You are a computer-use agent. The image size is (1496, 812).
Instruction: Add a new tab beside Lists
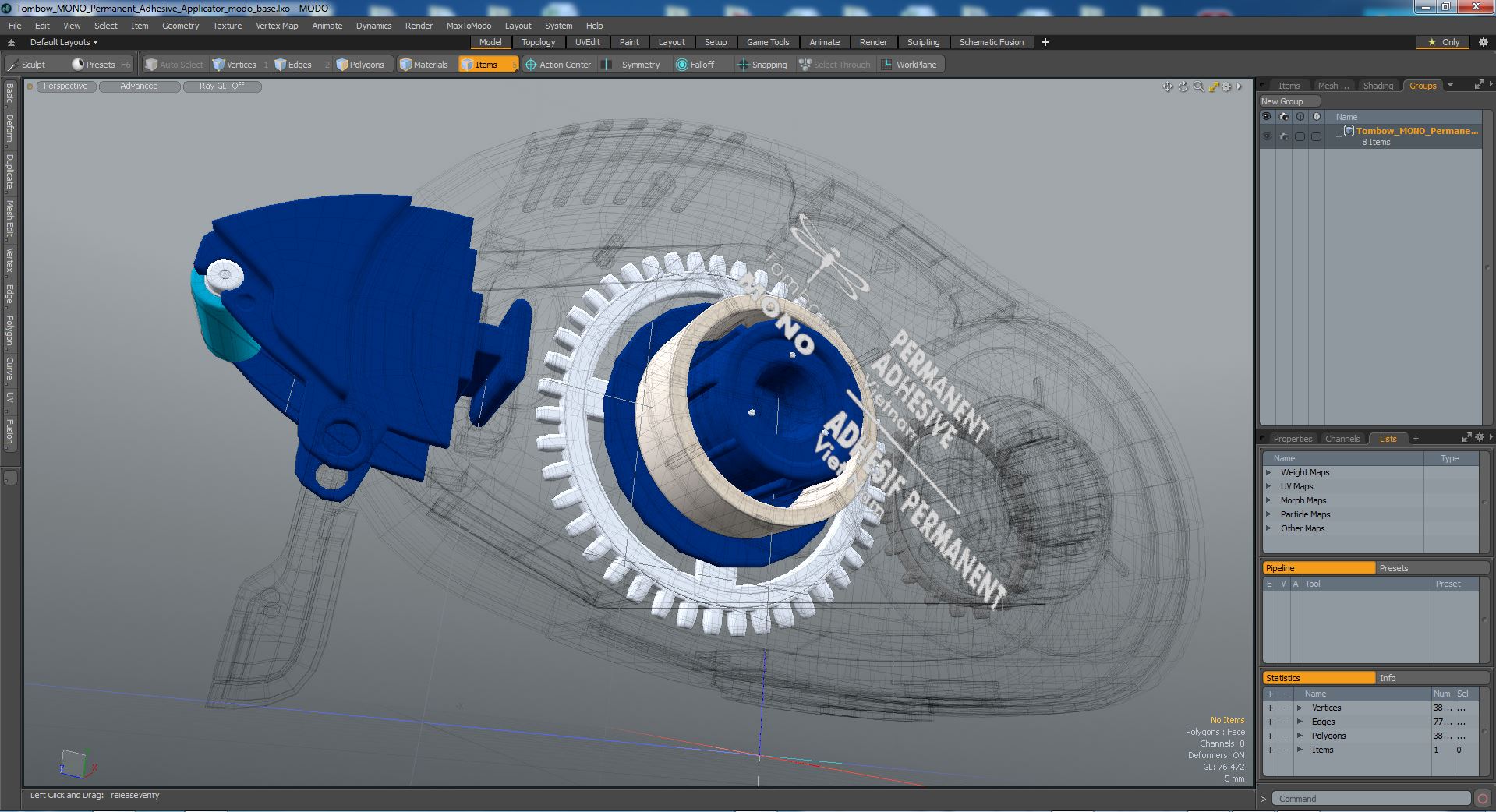pyautogui.click(x=1416, y=439)
